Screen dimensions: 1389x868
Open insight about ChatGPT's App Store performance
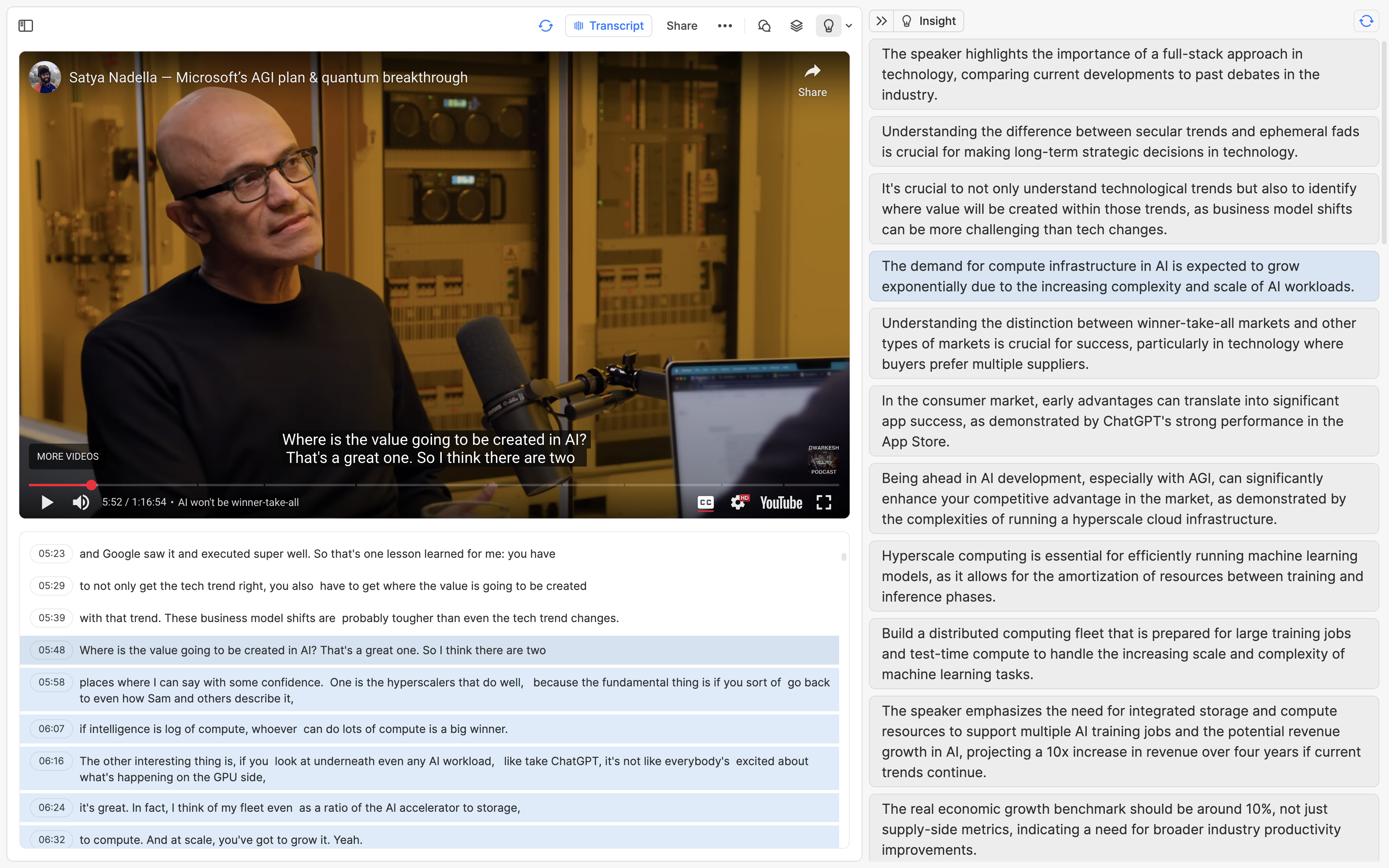point(1123,421)
